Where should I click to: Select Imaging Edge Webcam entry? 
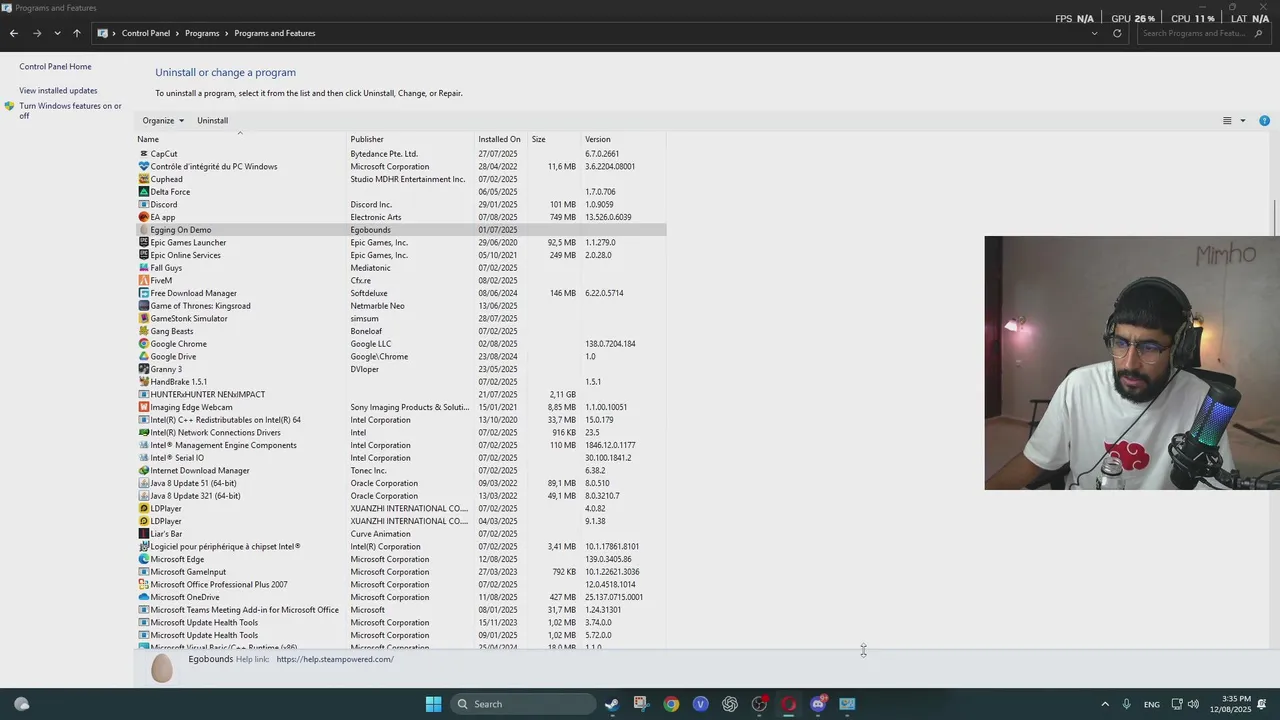[191, 407]
